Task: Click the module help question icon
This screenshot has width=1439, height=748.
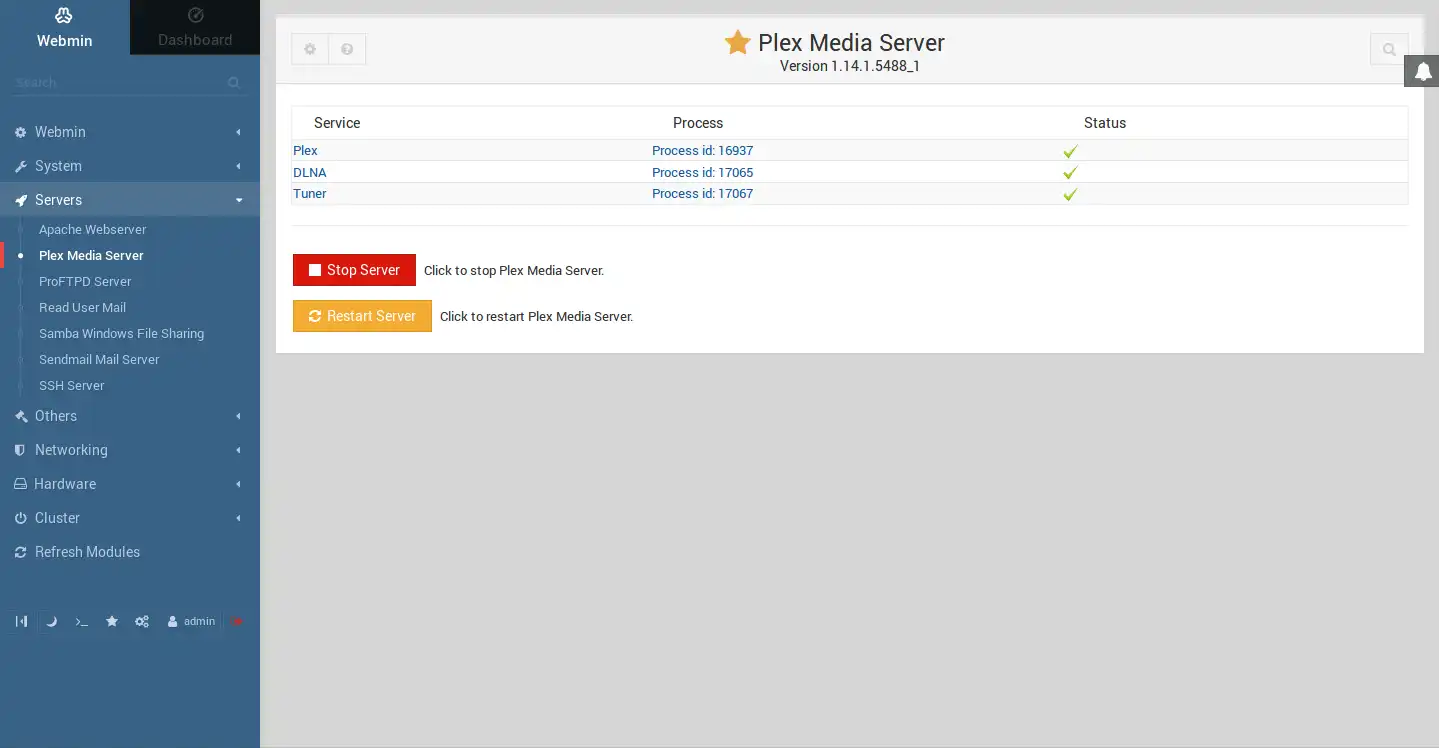Action: [x=347, y=49]
